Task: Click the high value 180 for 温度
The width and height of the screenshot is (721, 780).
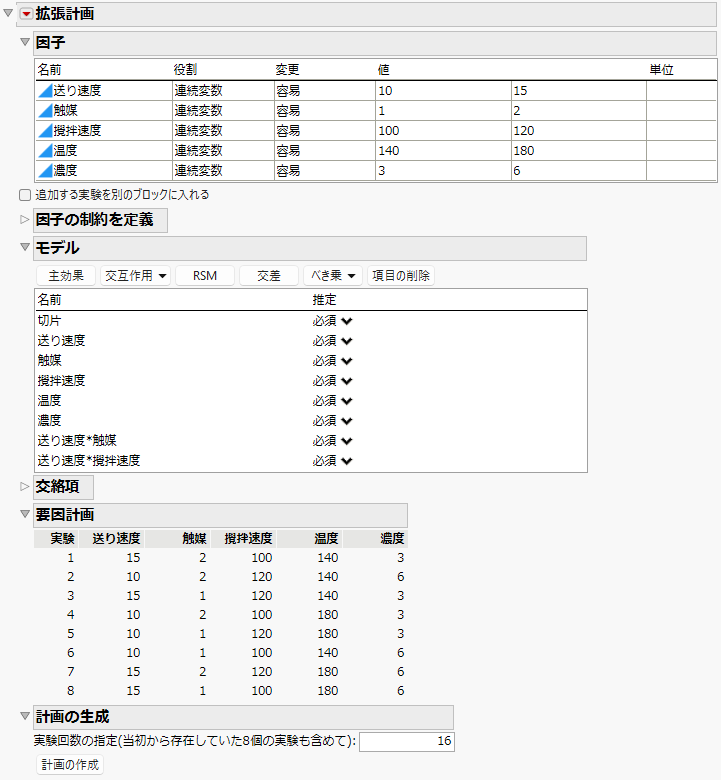Action: (x=579, y=150)
